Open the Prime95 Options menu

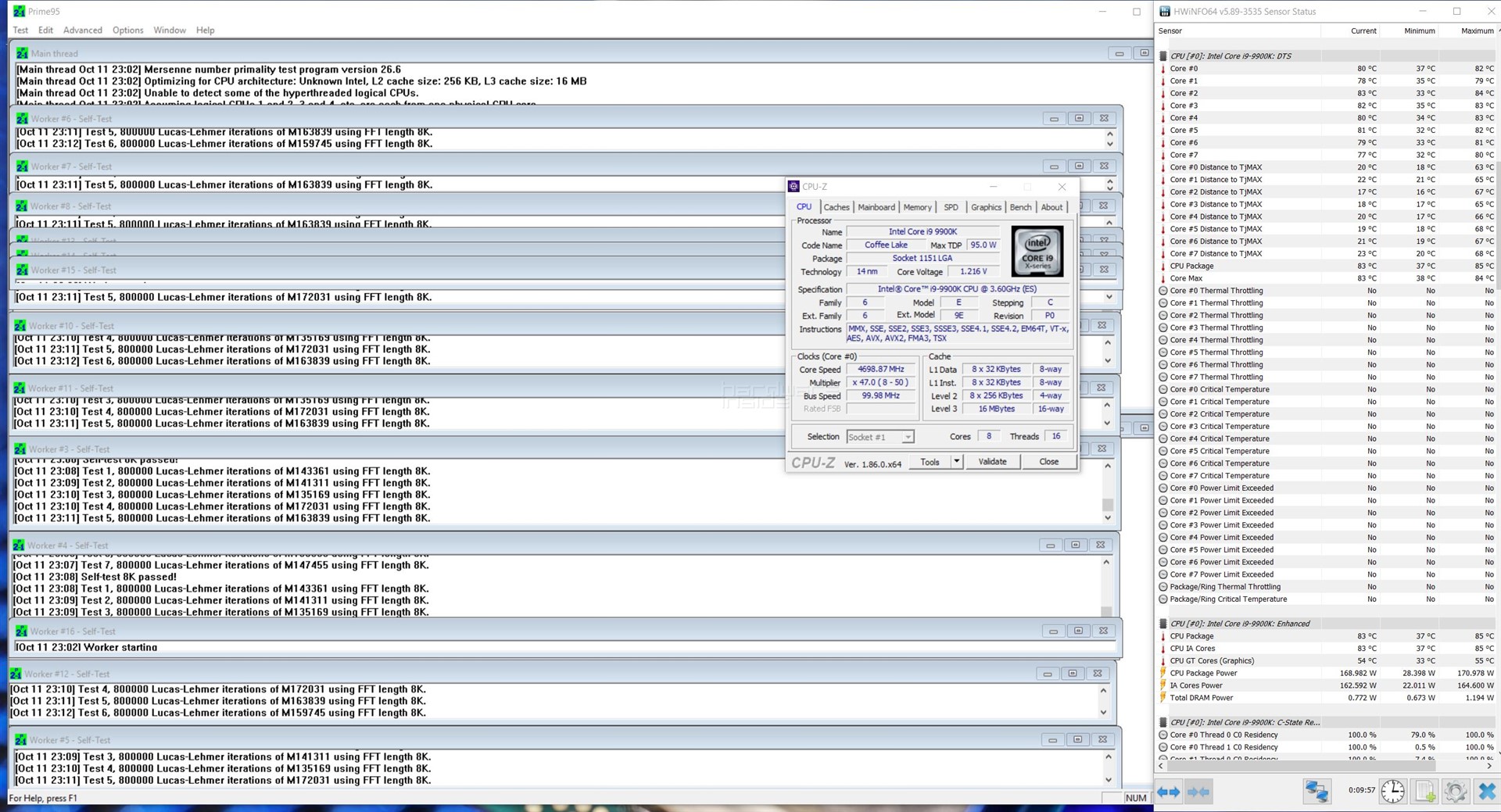tap(127, 30)
